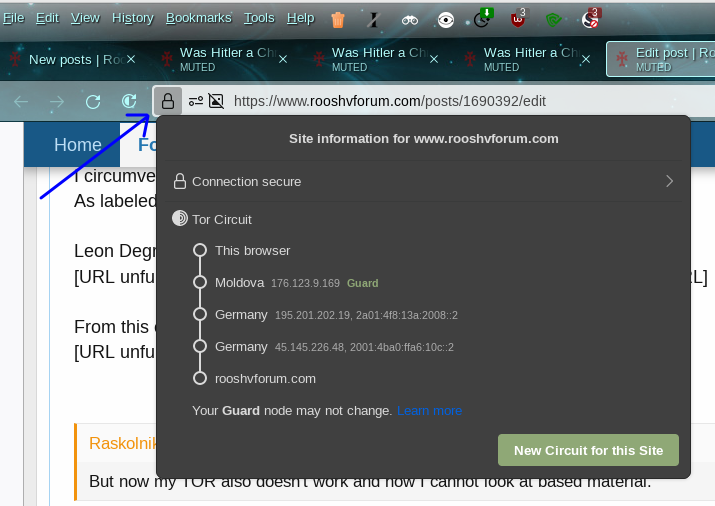The image size is (715, 506).
Task: Click Connection secure row label
Action: pos(246,181)
